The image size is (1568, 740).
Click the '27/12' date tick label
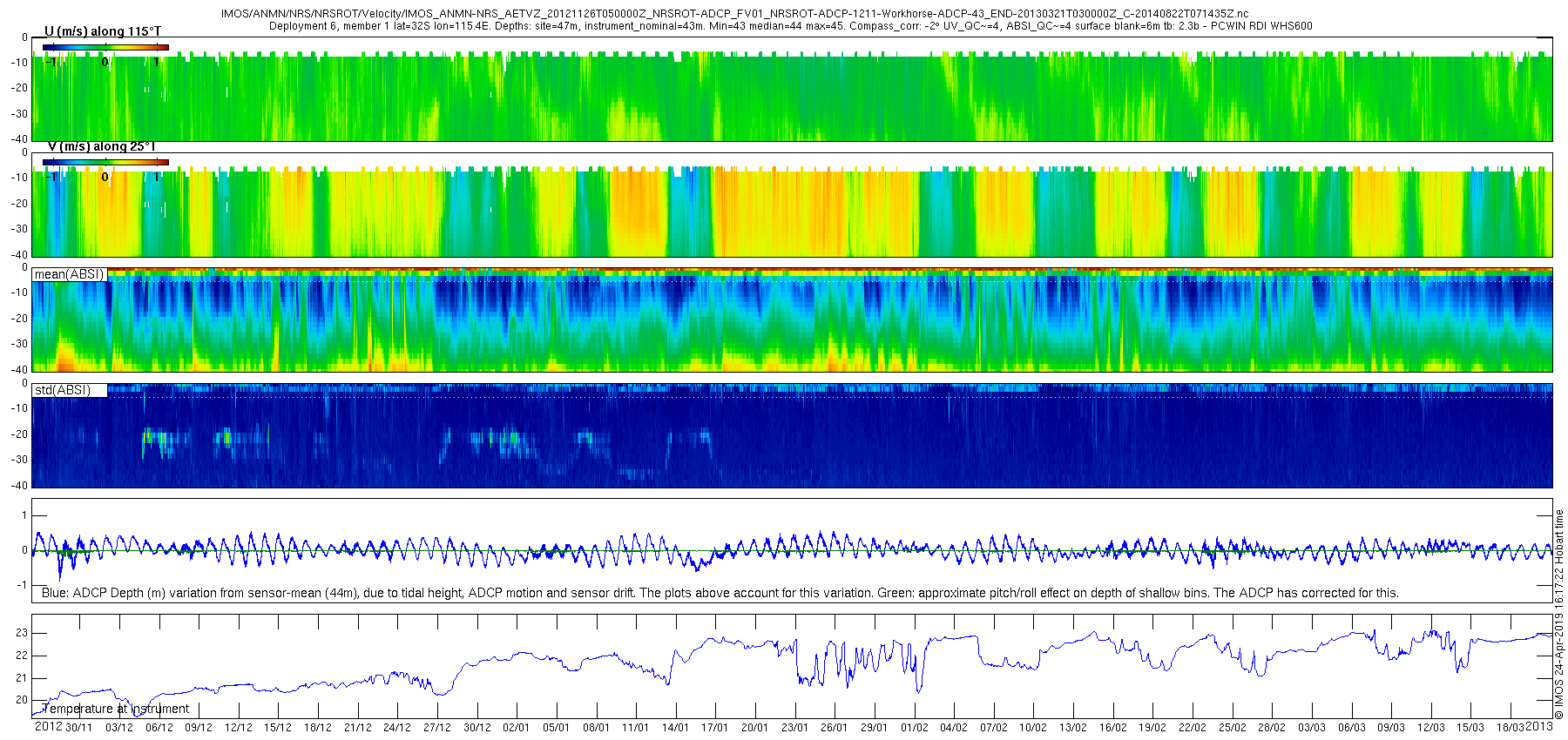[437, 728]
